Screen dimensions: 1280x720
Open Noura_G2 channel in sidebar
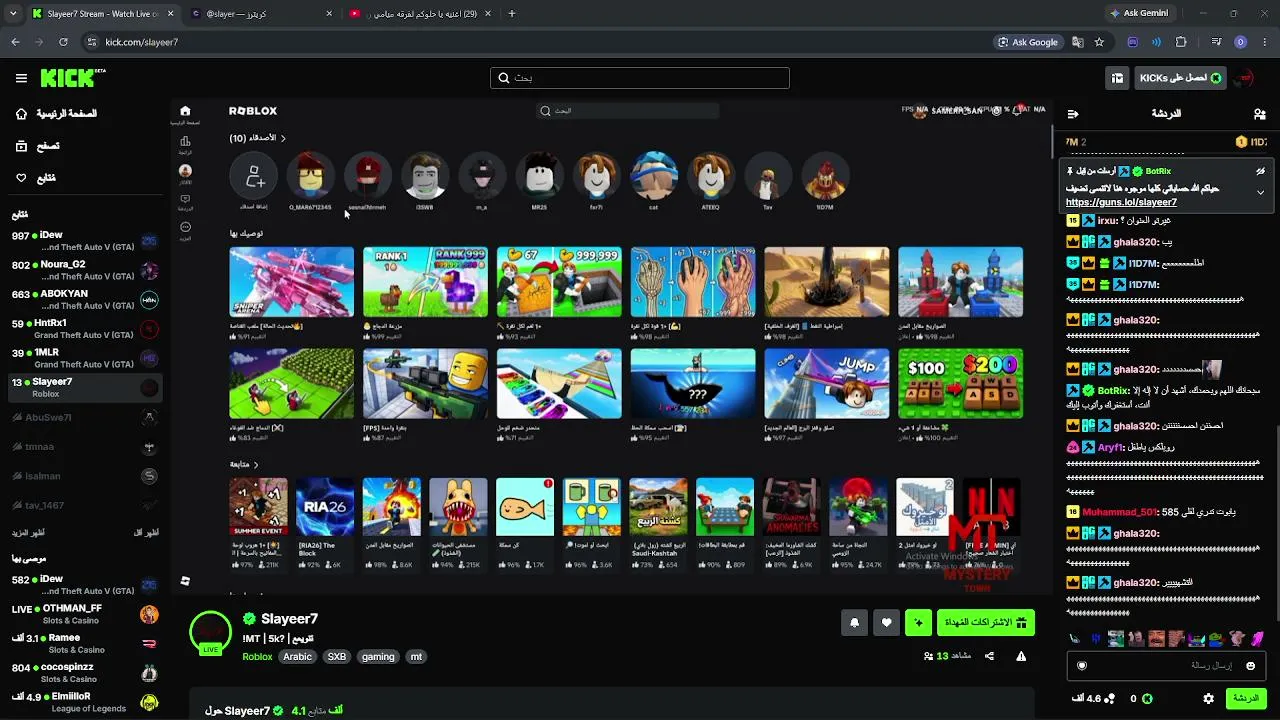[x=85, y=270]
